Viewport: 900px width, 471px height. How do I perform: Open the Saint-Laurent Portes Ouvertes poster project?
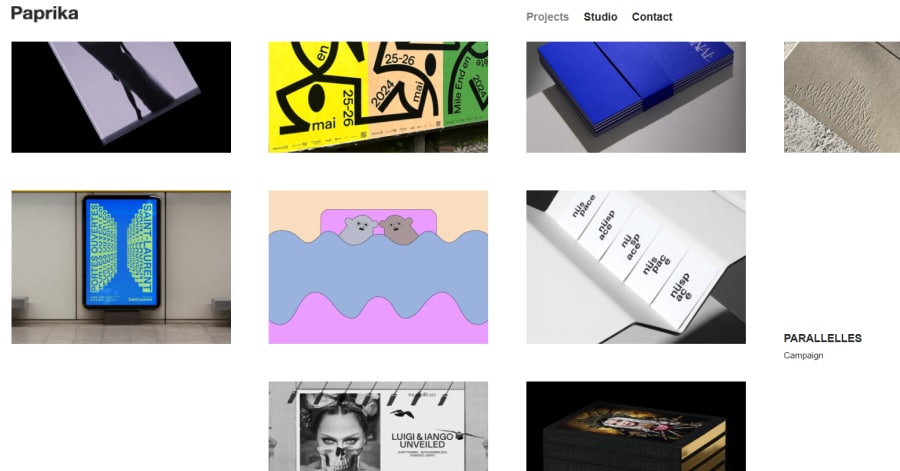click(121, 267)
